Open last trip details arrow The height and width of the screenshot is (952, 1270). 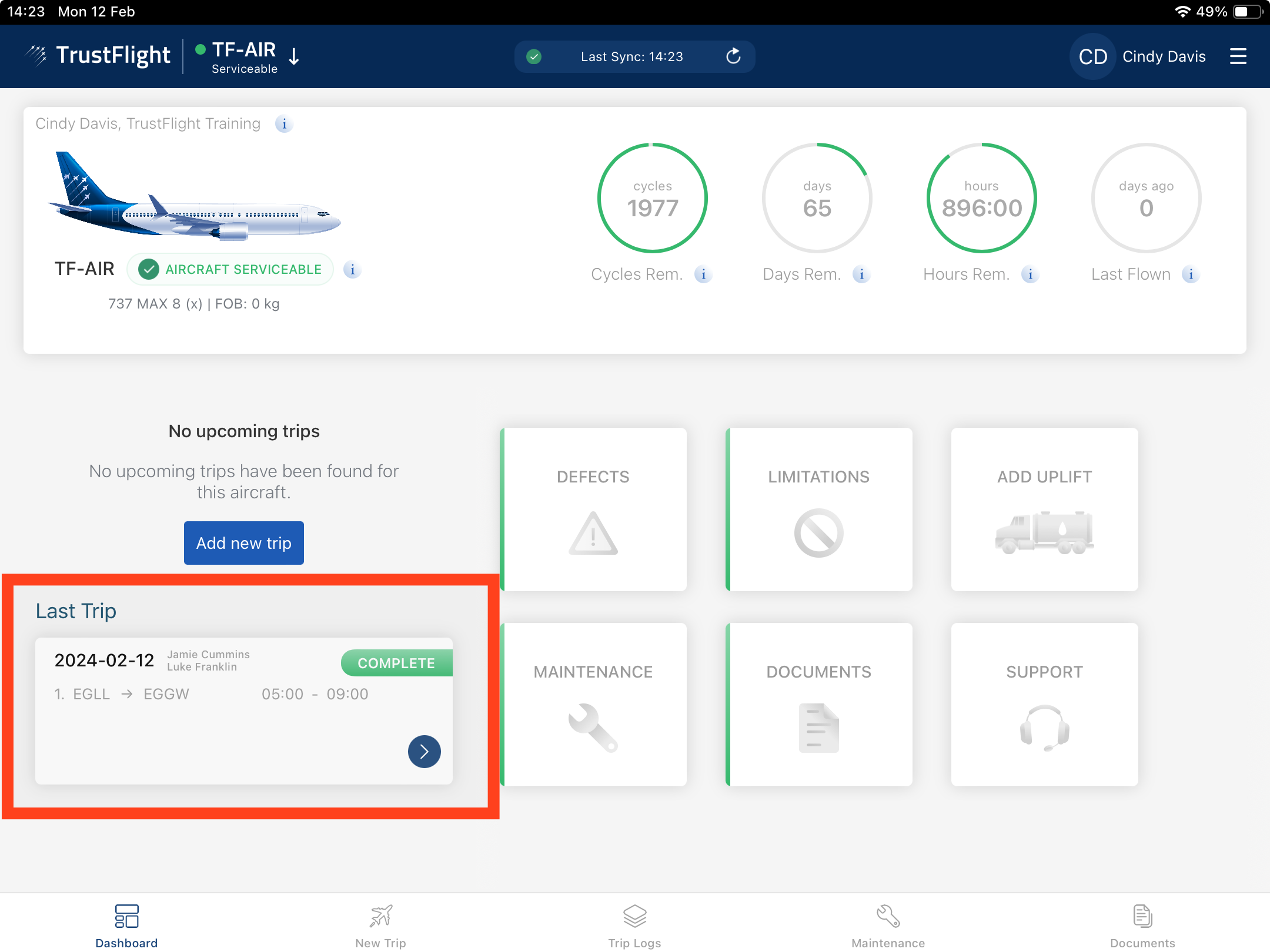point(424,751)
